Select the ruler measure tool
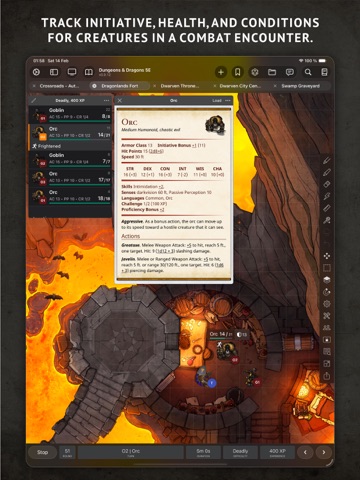This screenshot has width=360, height=480. coord(327,208)
